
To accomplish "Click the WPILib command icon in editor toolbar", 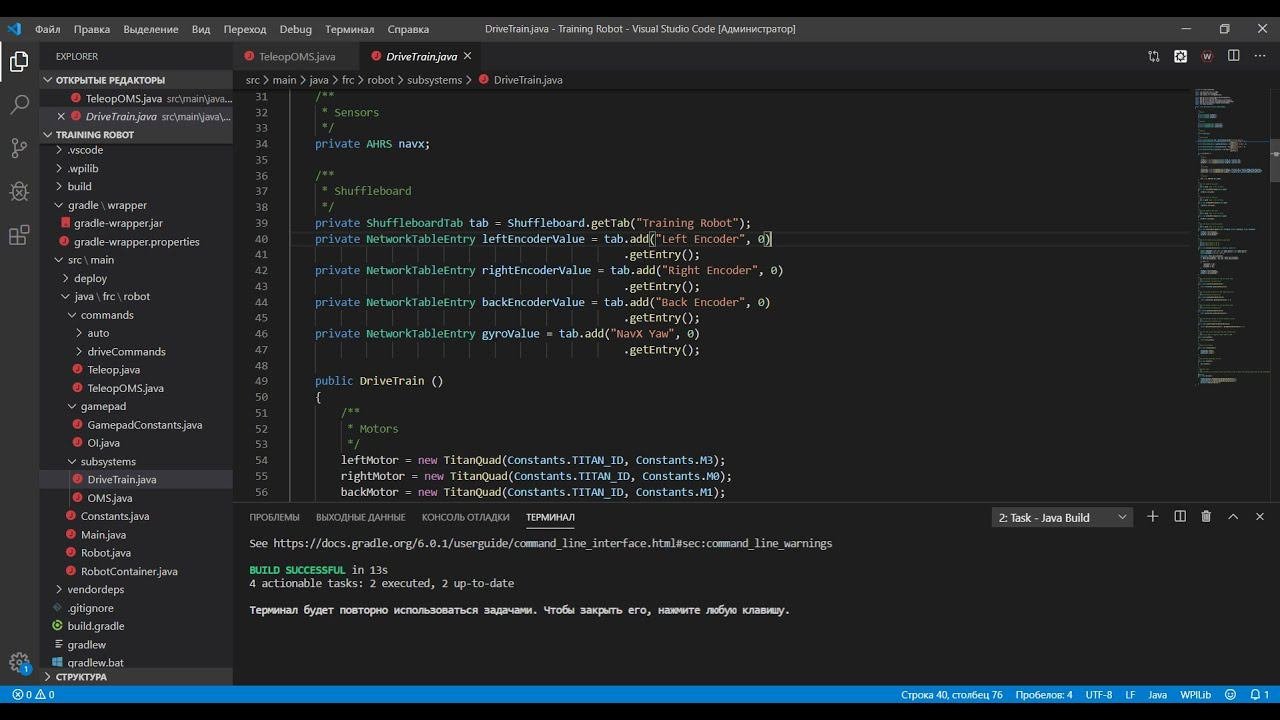I will [x=1207, y=57].
